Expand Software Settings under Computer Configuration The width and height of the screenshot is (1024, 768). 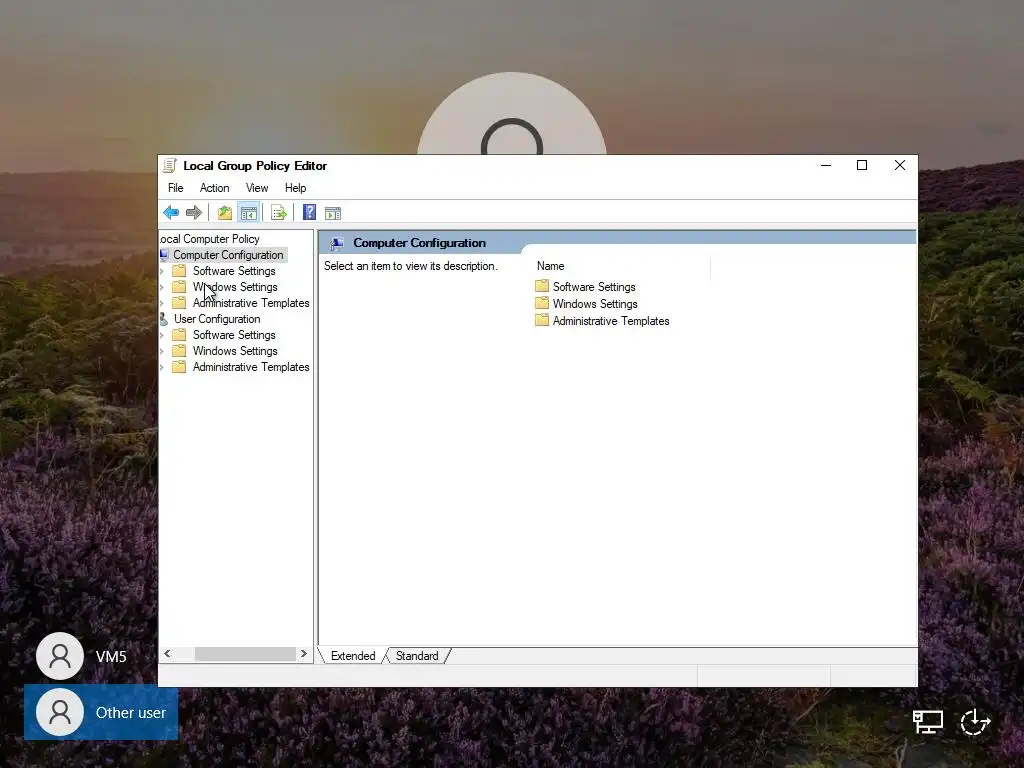click(162, 271)
